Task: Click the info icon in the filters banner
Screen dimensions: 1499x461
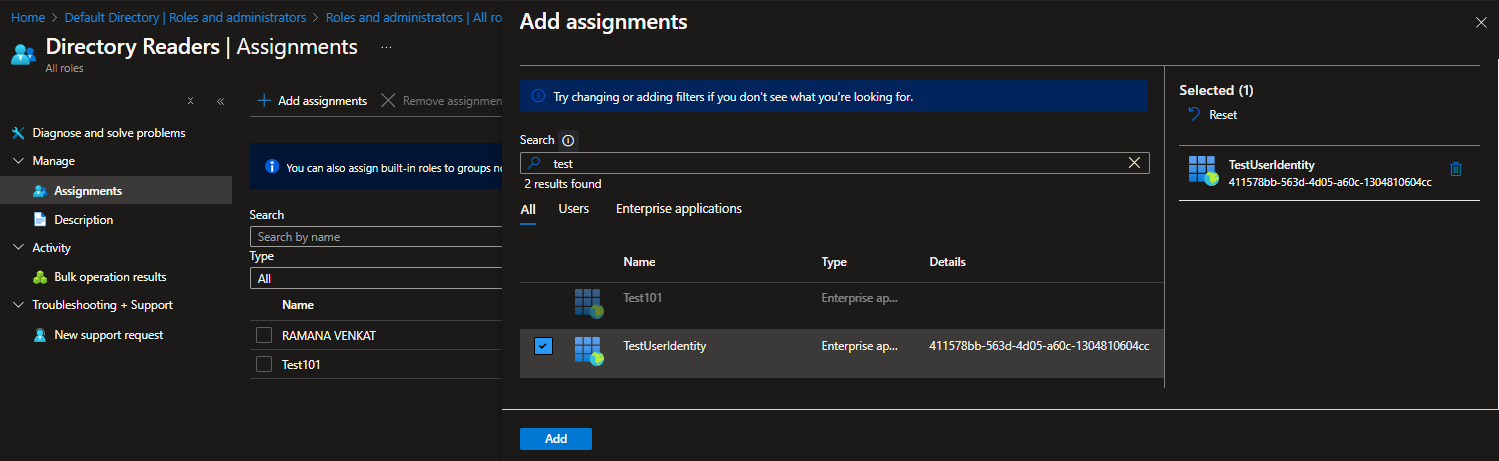Action: coord(538,97)
